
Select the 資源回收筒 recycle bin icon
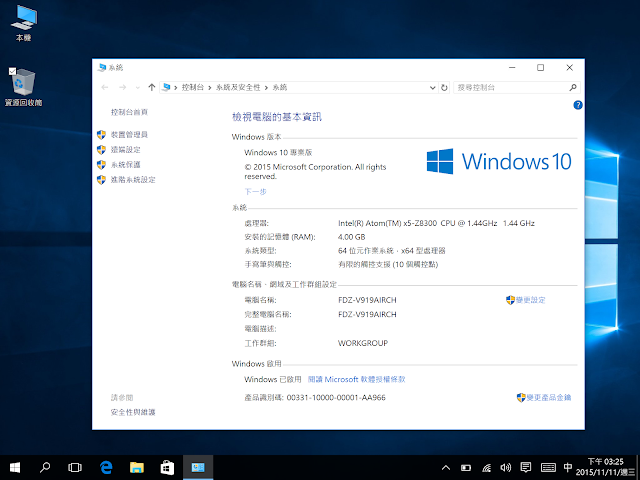click(24, 87)
